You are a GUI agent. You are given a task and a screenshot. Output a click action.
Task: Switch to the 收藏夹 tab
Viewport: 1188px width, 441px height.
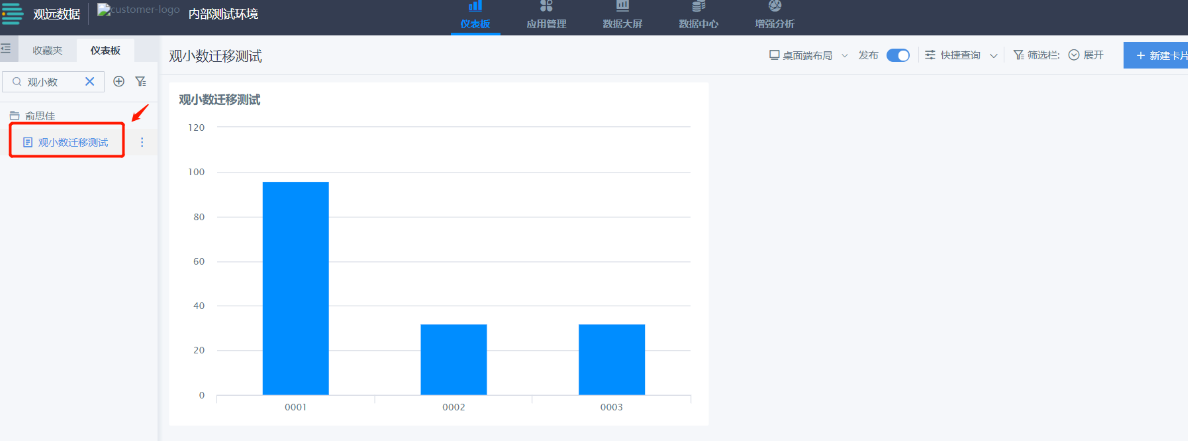pyautogui.click(x=48, y=49)
